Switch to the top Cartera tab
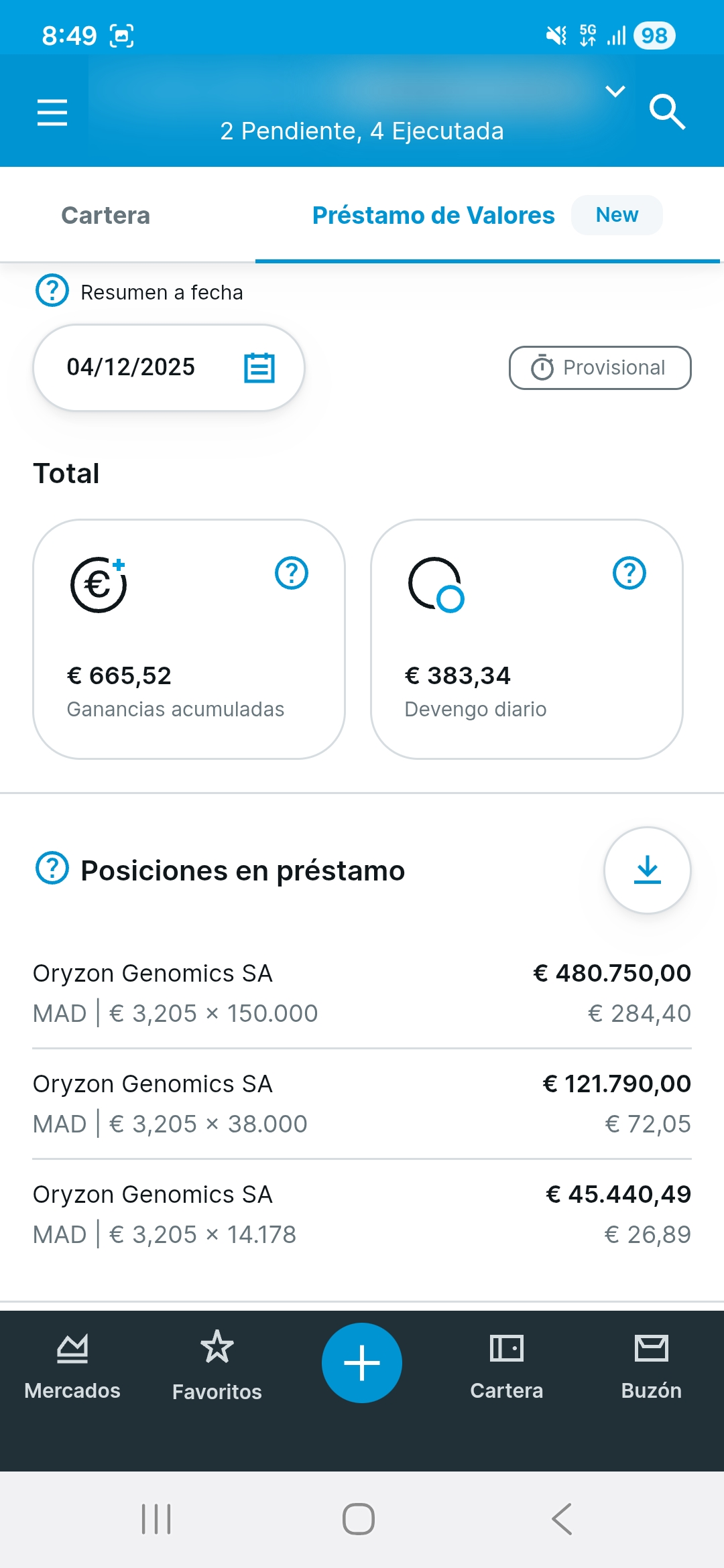Screen dimensions: 724x1568 106,215
